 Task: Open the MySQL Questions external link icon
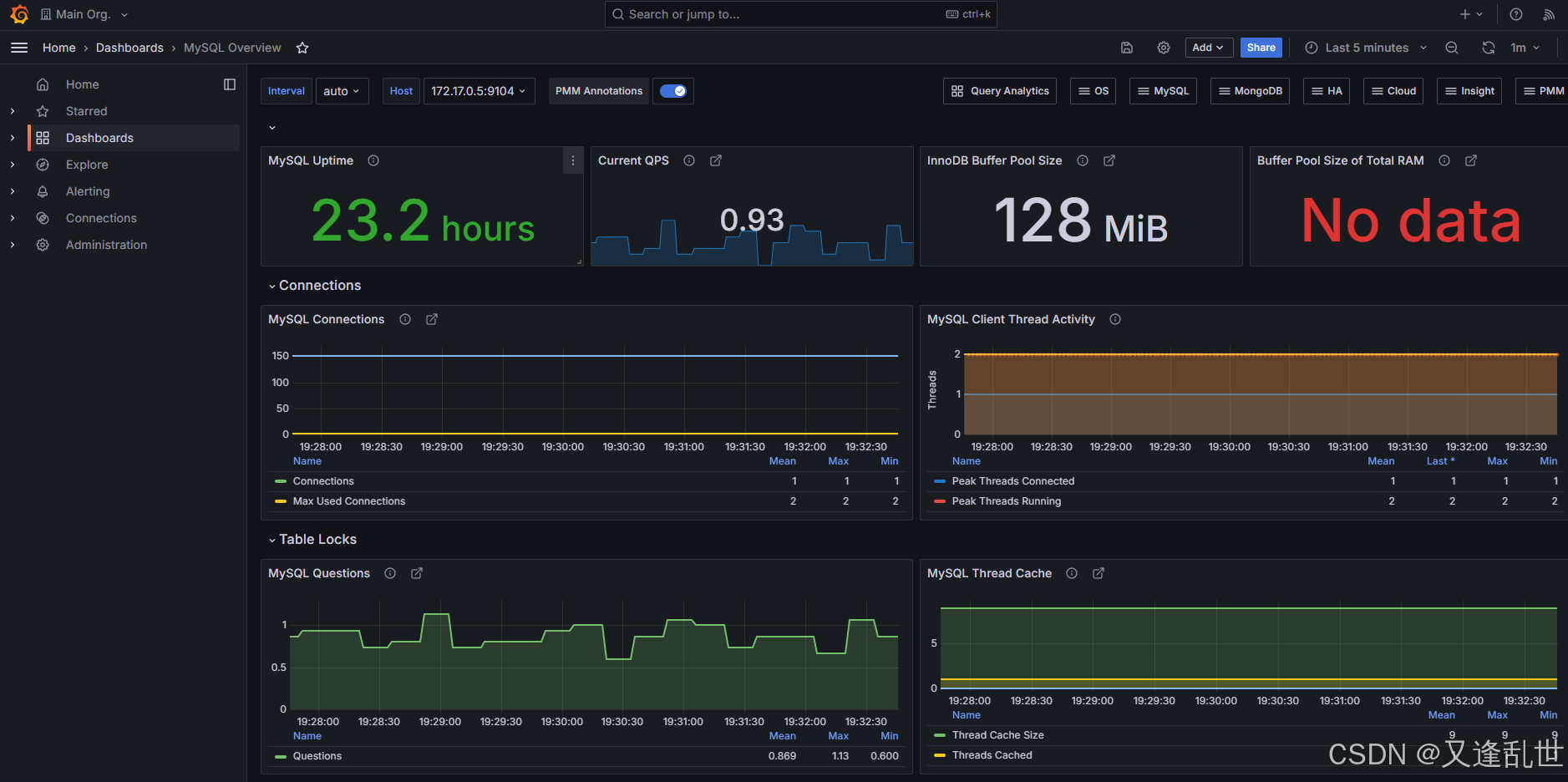tap(417, 573)
